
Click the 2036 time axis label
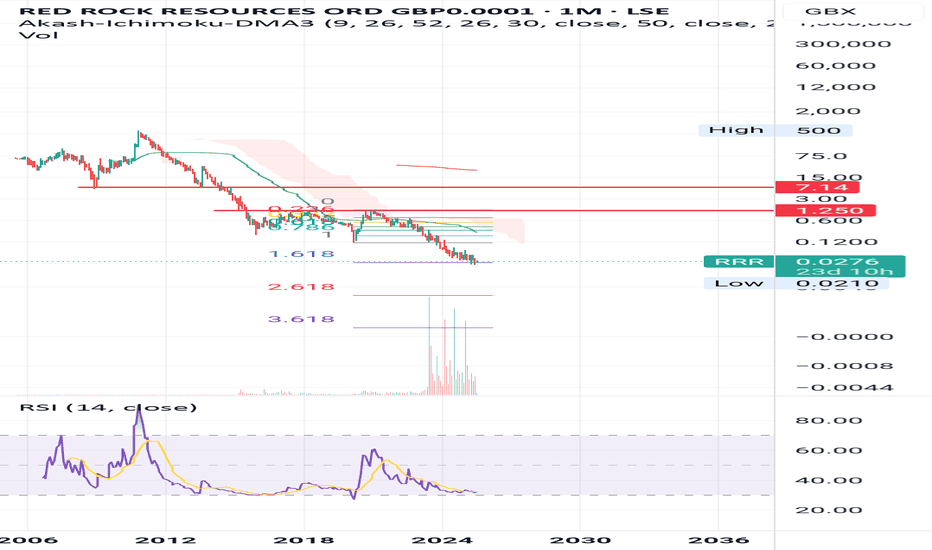pyautogui.click(x=719, y=540)
